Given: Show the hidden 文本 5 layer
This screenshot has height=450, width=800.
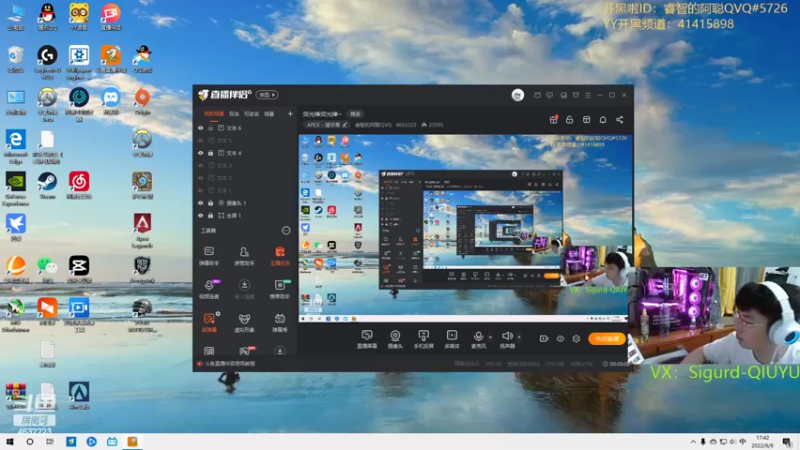Looking at the screenshot, I should 201,140.
